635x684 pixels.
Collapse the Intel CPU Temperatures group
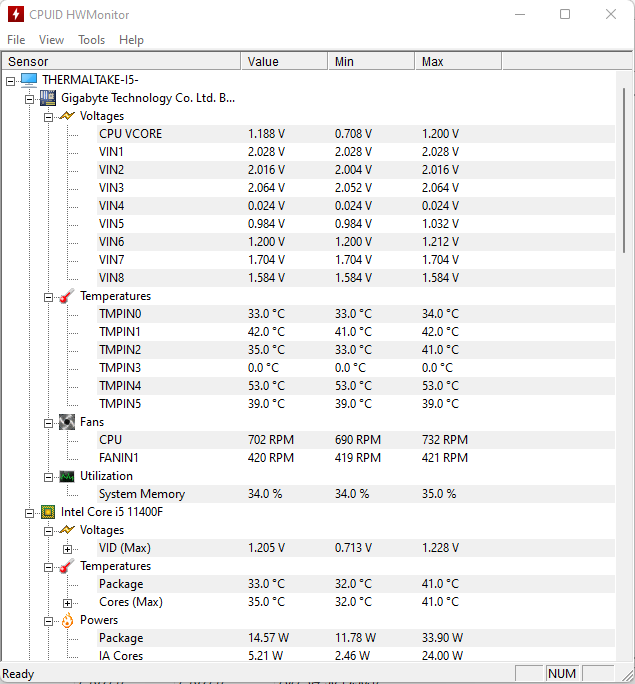point(48,568)
